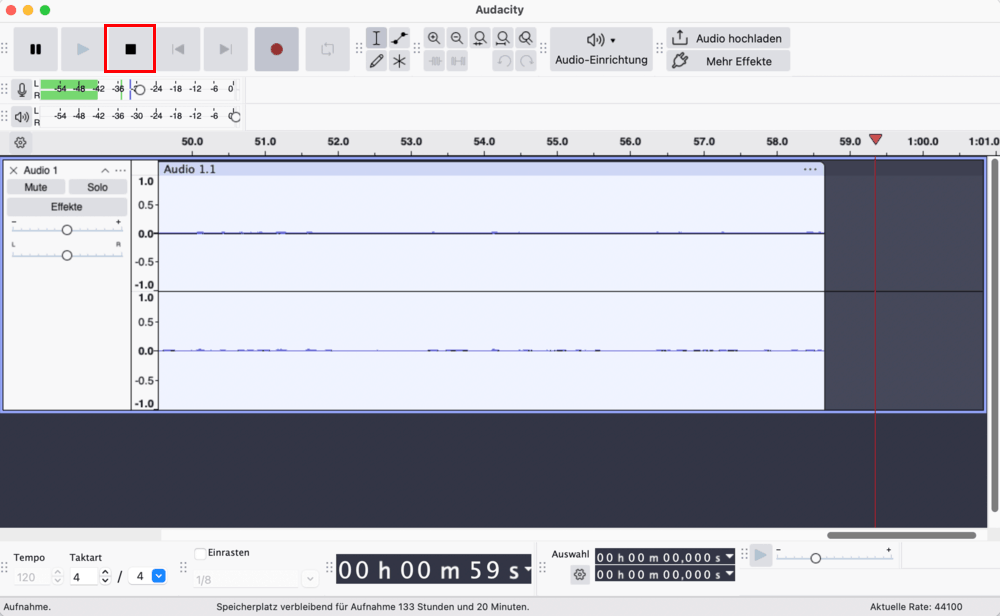Click the Speicherplatz verbleibend status text
The width and height of the screenshot is (1000, 616).
372,607
